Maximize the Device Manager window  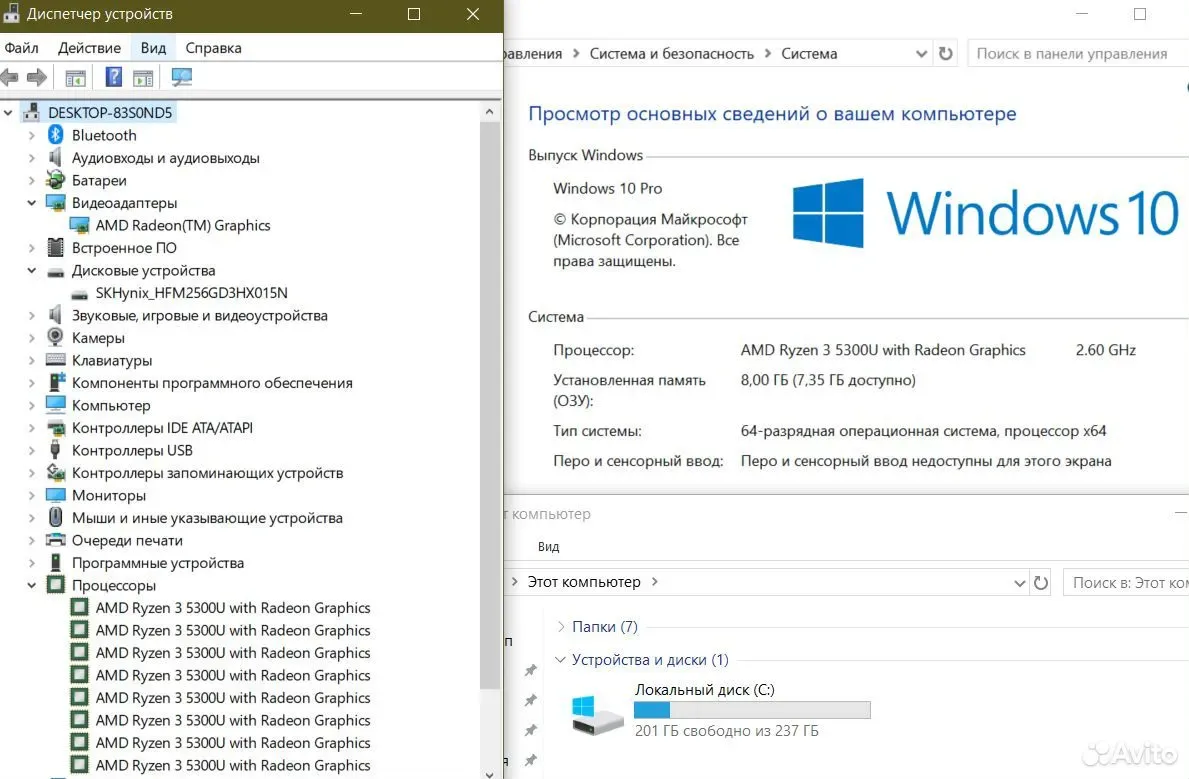point(414,14)
